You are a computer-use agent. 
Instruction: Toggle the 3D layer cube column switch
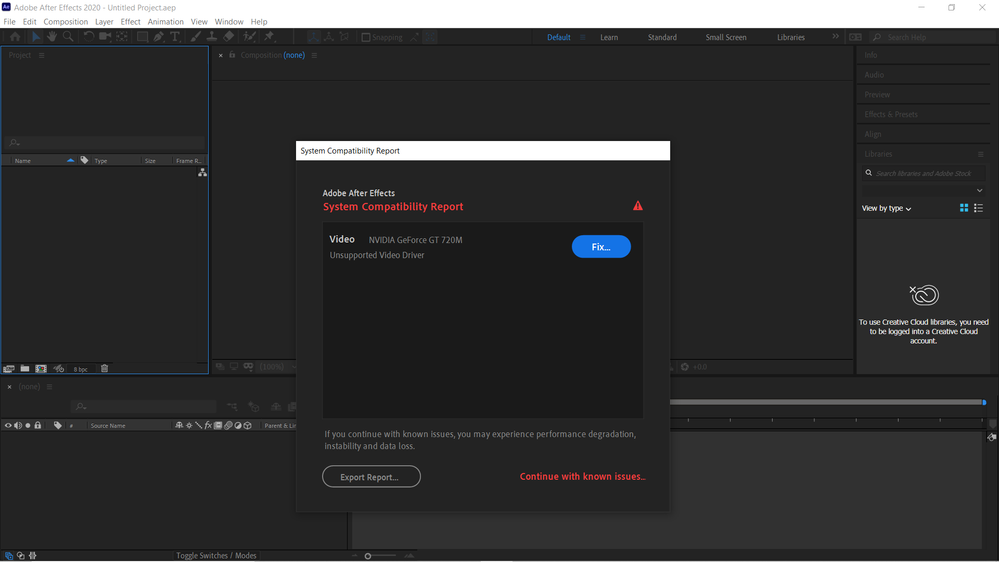tap(248, 425)
